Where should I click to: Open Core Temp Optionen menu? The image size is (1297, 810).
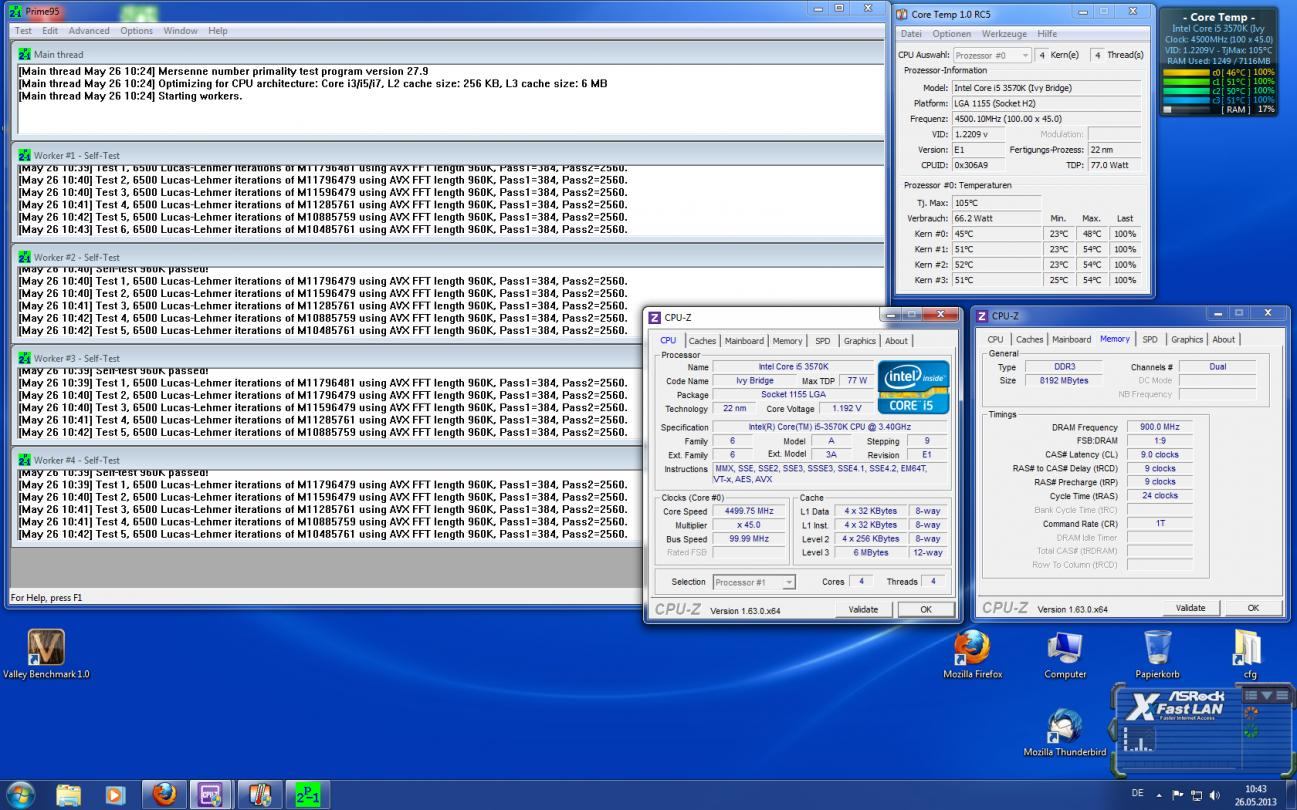(952, 34)
